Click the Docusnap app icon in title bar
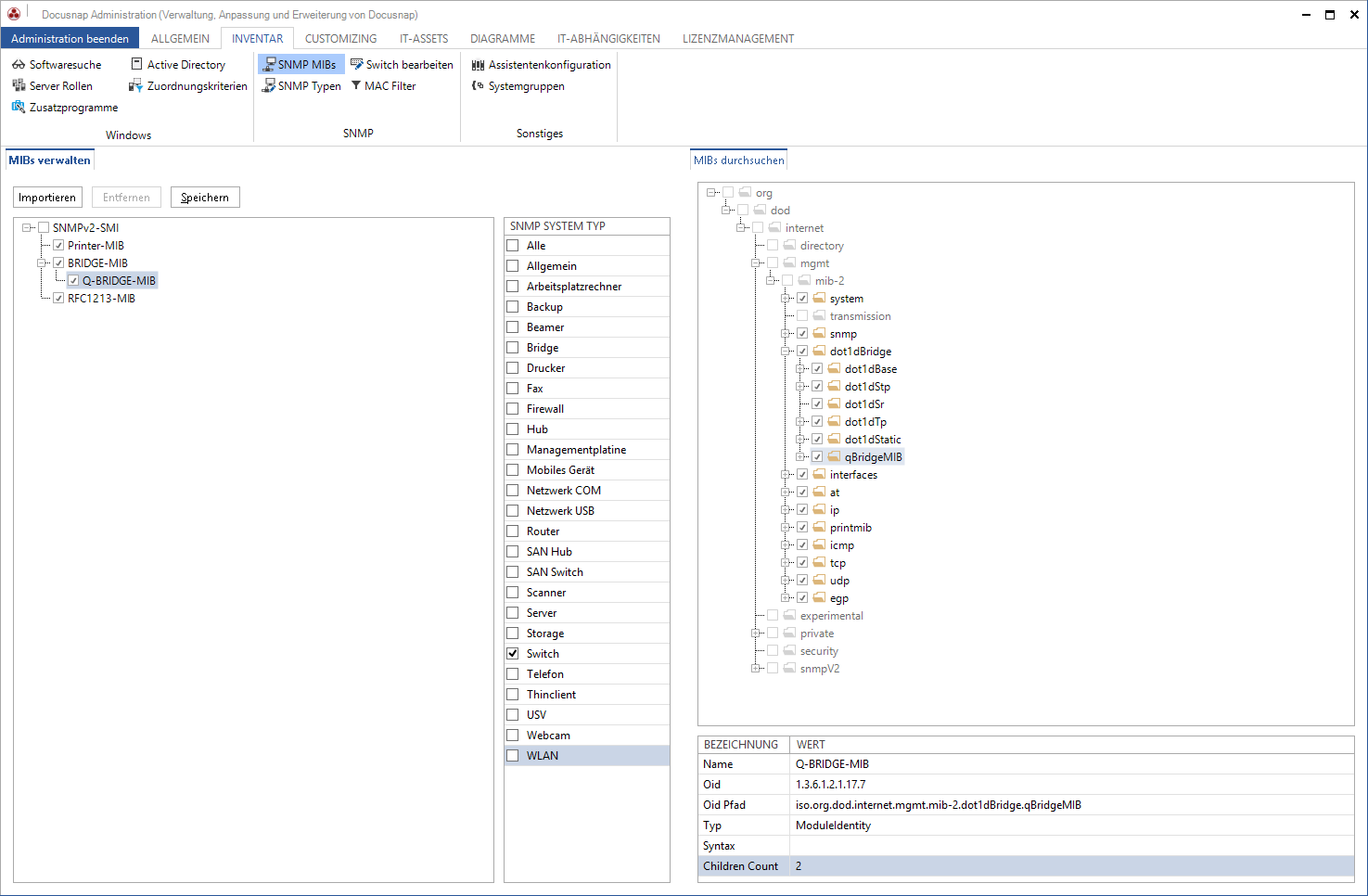 14,14
